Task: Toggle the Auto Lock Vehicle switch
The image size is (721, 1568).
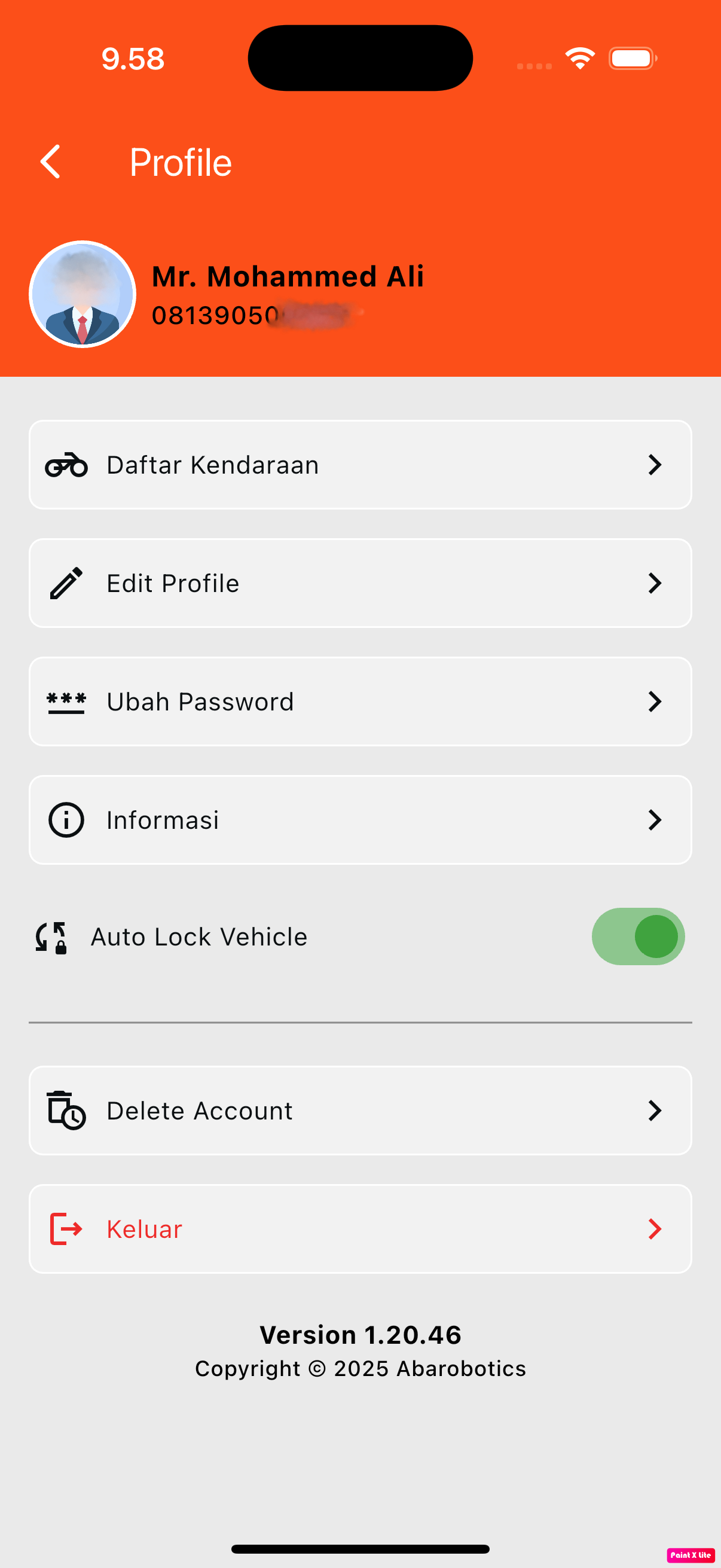Action: [x=638, y=936]
